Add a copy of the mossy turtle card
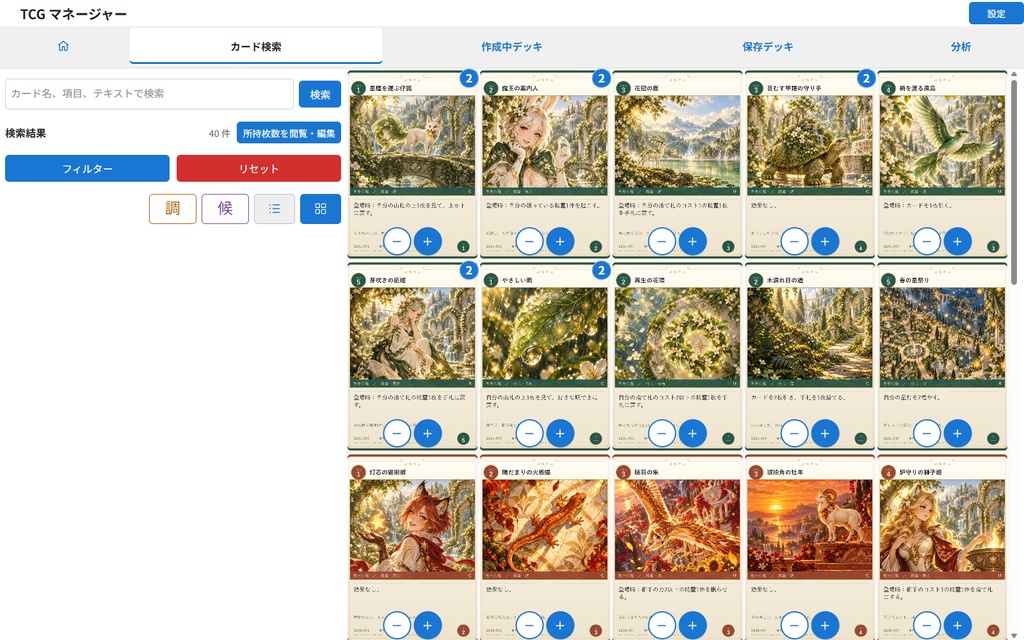The width and height of the screenshot is (1024, 640). coord(825,242)
